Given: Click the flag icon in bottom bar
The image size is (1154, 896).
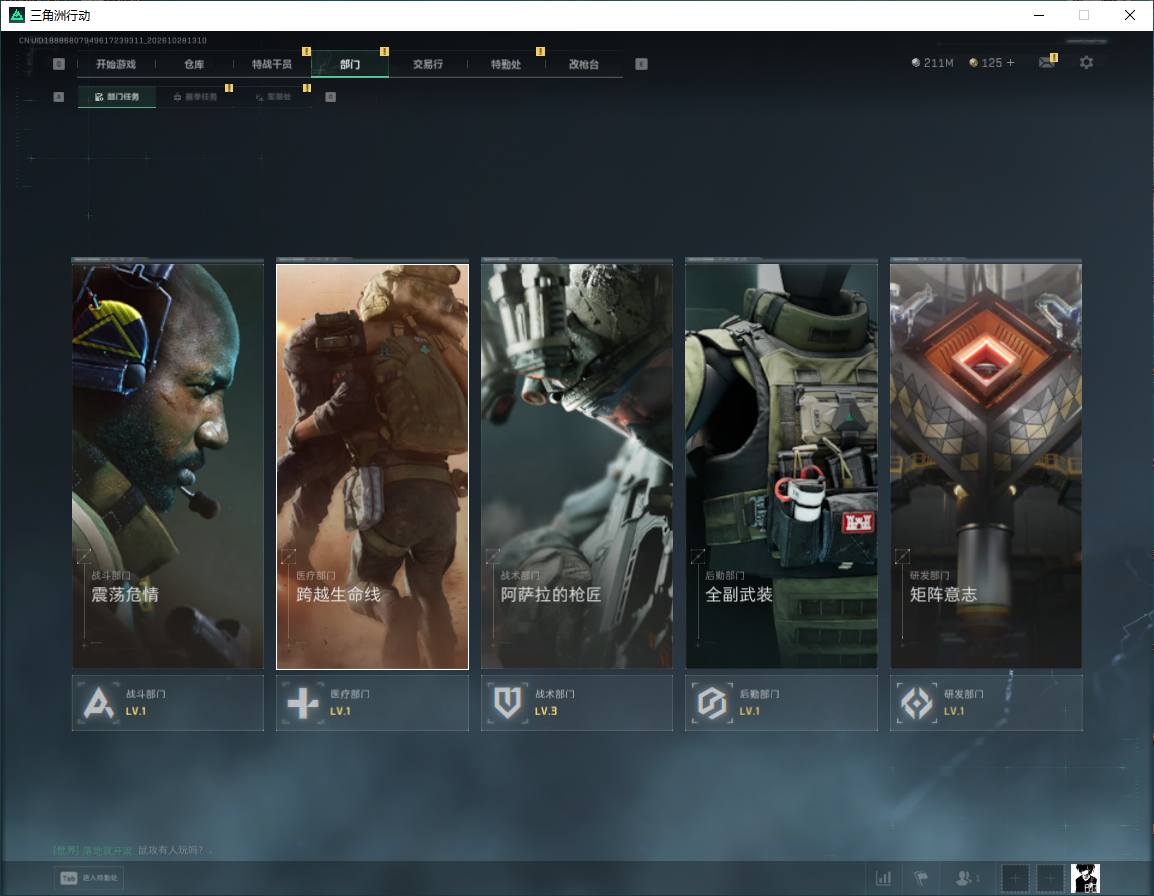Looking at the screenshot, I should [x=921, y=878].
